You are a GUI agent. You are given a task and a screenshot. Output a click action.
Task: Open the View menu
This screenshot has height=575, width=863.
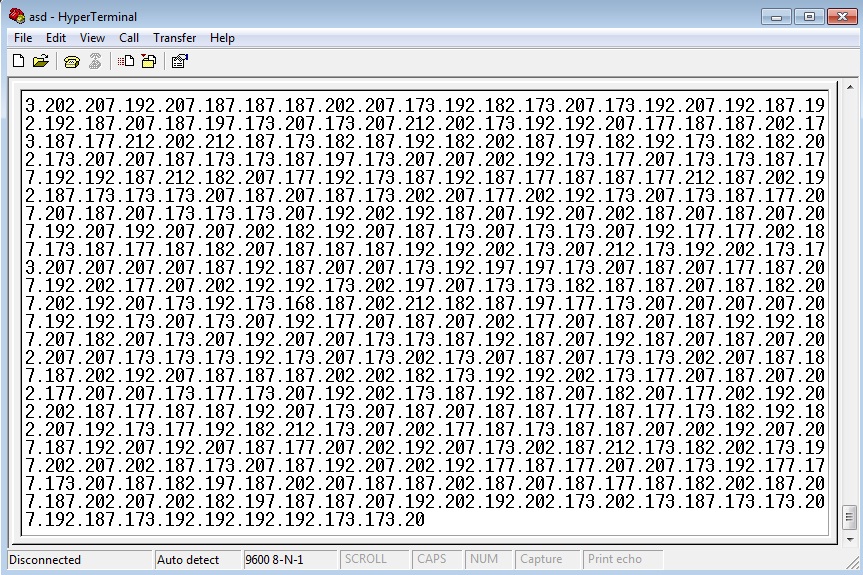coord(92,38)
